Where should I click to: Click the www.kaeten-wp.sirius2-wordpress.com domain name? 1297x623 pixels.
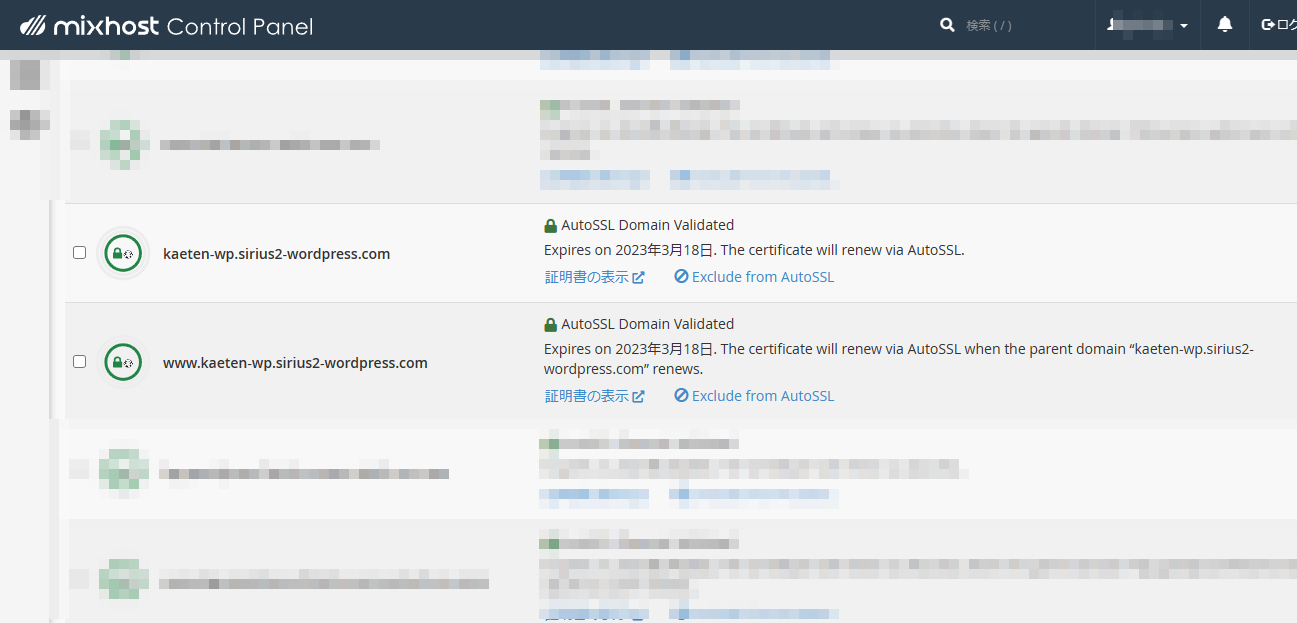click(x=295, y=363)
